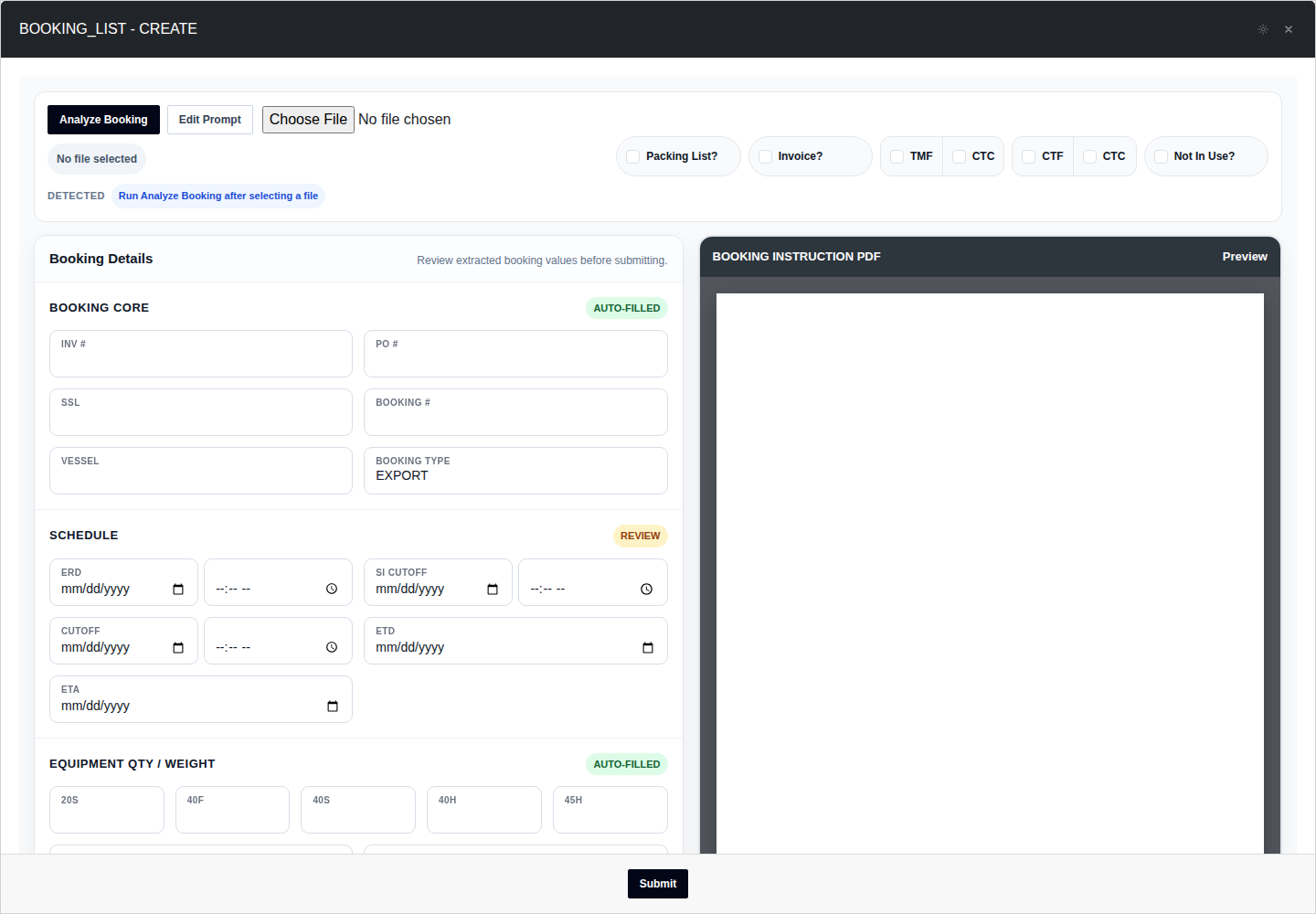
Task: Enable the CTF checkbox
Action: (x=1029, y=156)
